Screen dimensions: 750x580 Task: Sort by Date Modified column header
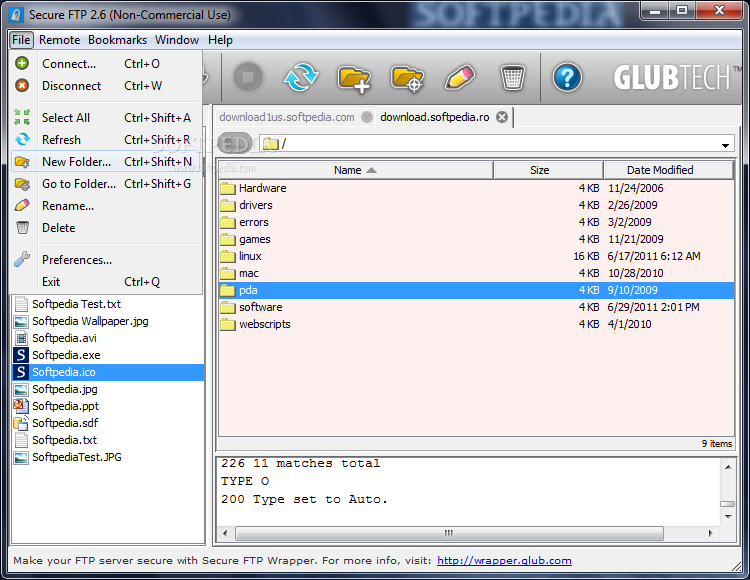coord(668,170)
